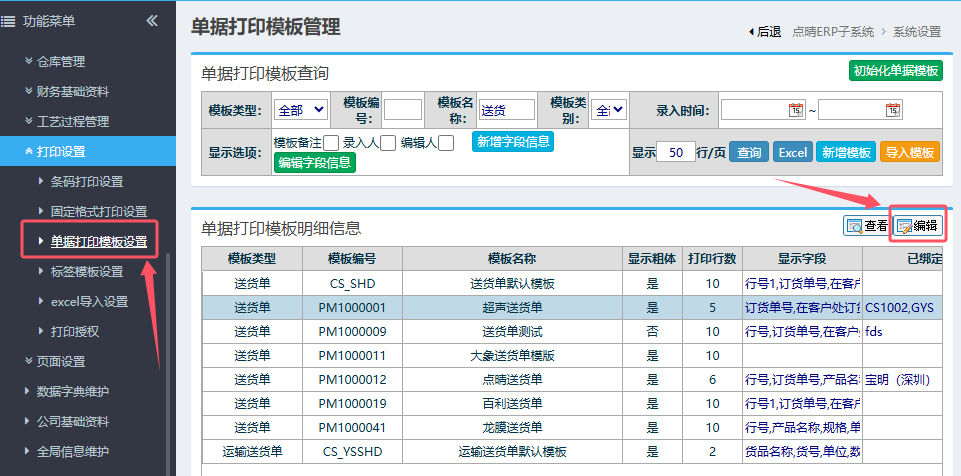Click the 查看 view icon button
Viewport: 961px width, 476px height.
click(866, 226)
